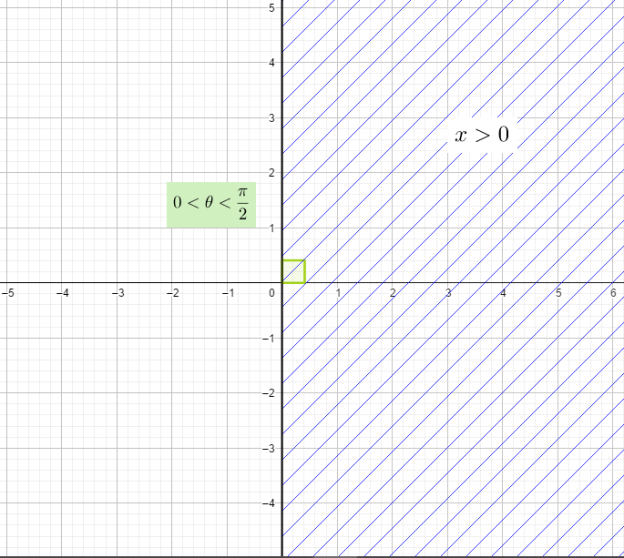The image size is (624, 558).
Task: Click the −2 tick label on the x-axis
Action: [173, 293]
